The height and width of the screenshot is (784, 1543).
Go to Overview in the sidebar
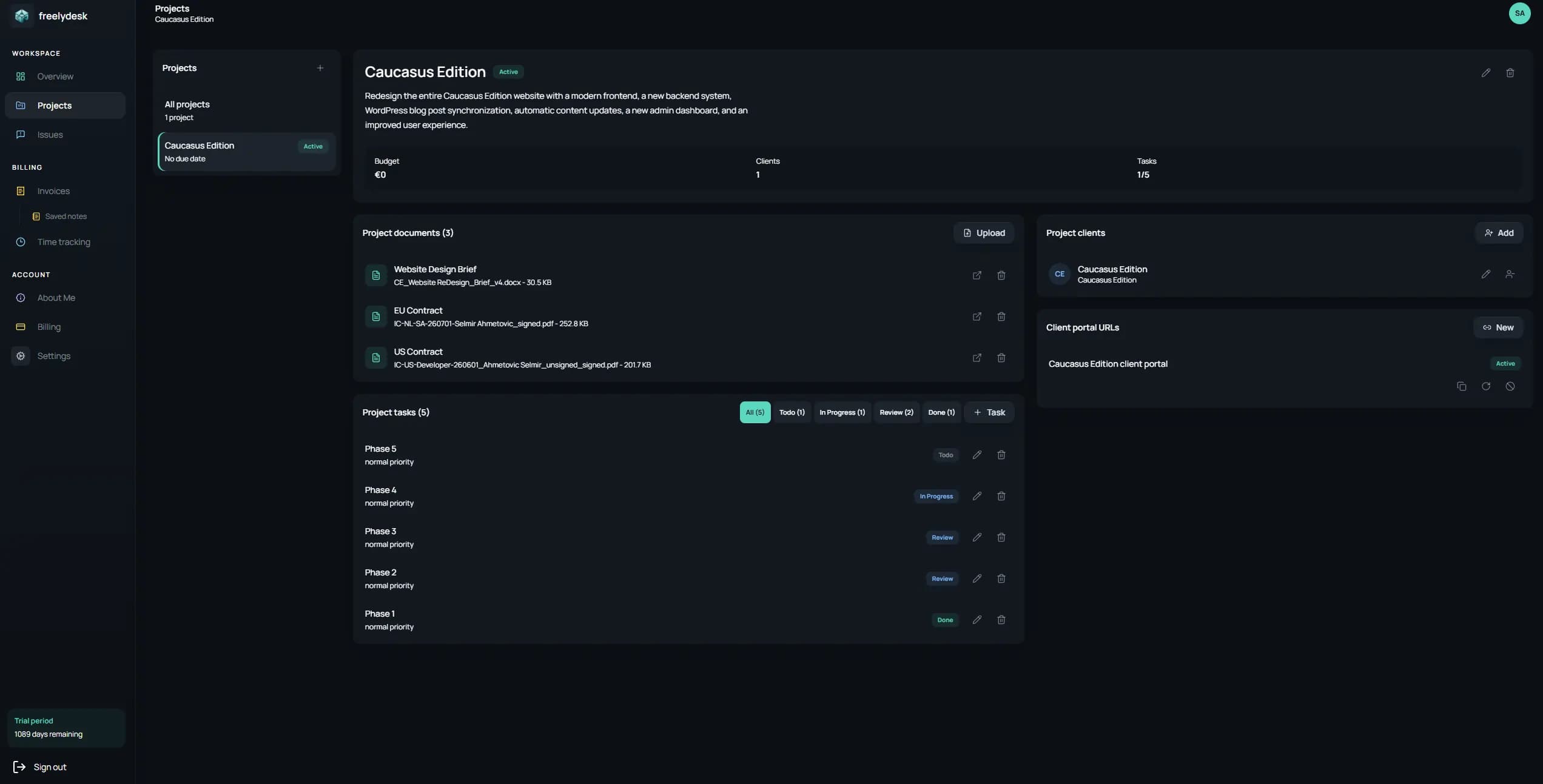click(x=65, y=76)
